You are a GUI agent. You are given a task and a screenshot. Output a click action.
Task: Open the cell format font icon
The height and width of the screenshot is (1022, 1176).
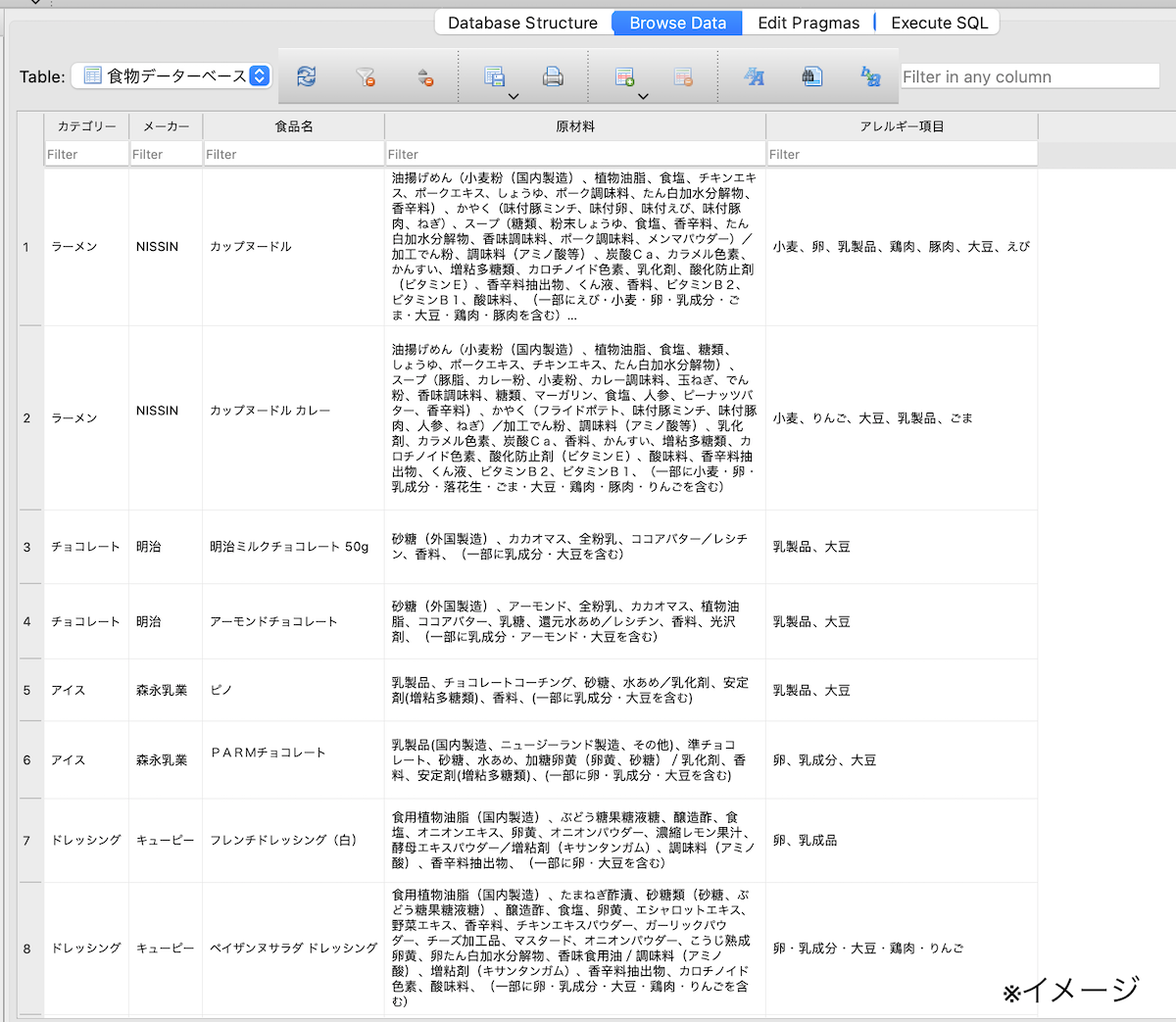tap(754, 76)
